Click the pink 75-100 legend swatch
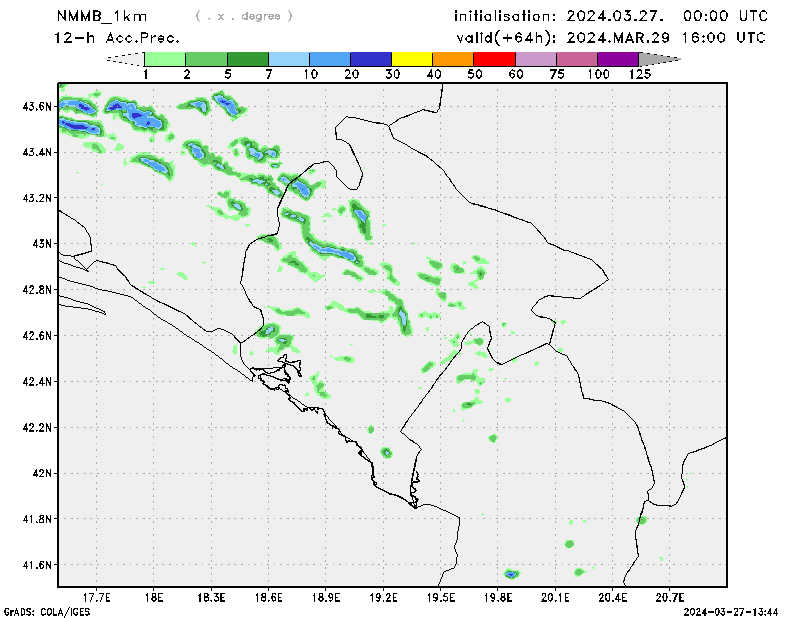 (577, 59)
